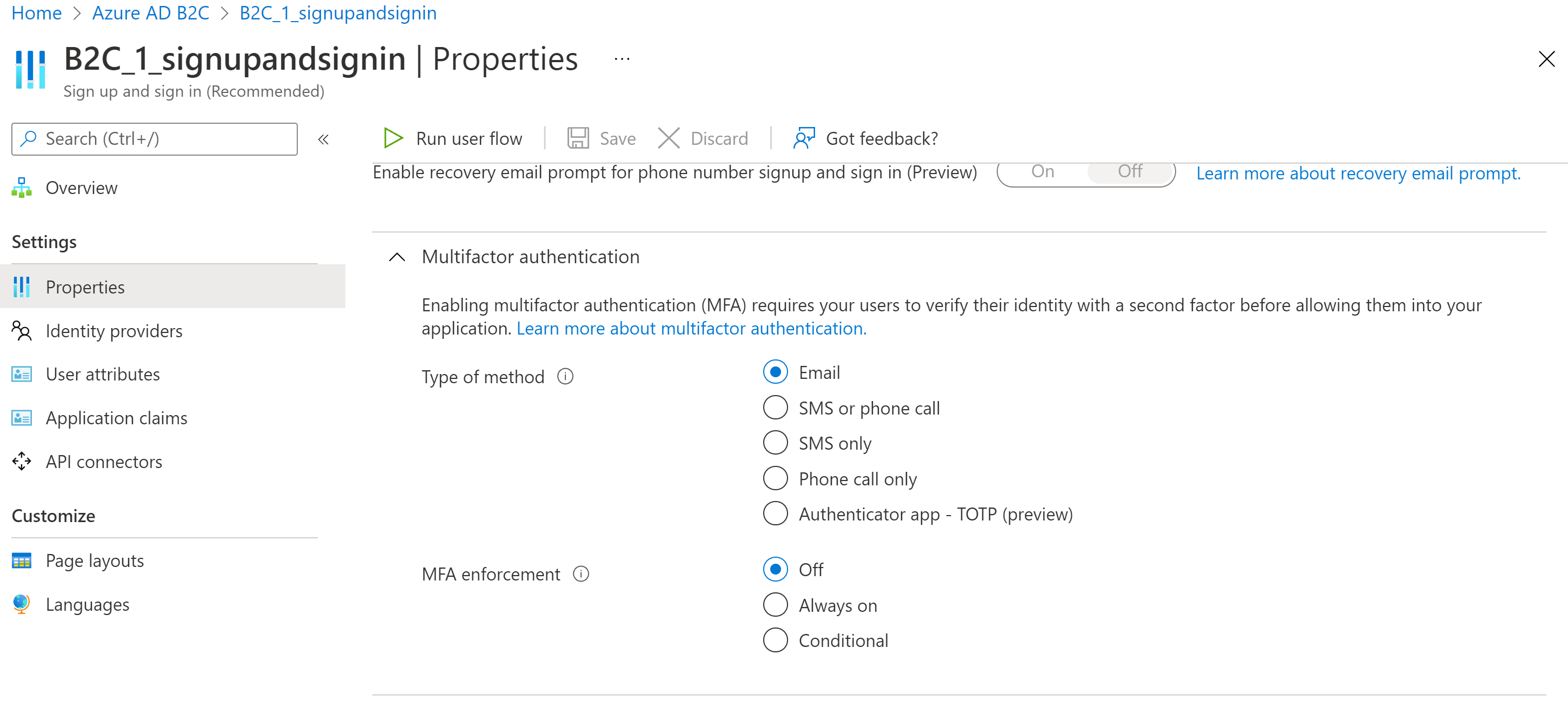Image resolution: width=1568 pixels, height=701 pixels.
Task: Click the Discard X icon
Action: pyautogui.click(x=669, y=138)
